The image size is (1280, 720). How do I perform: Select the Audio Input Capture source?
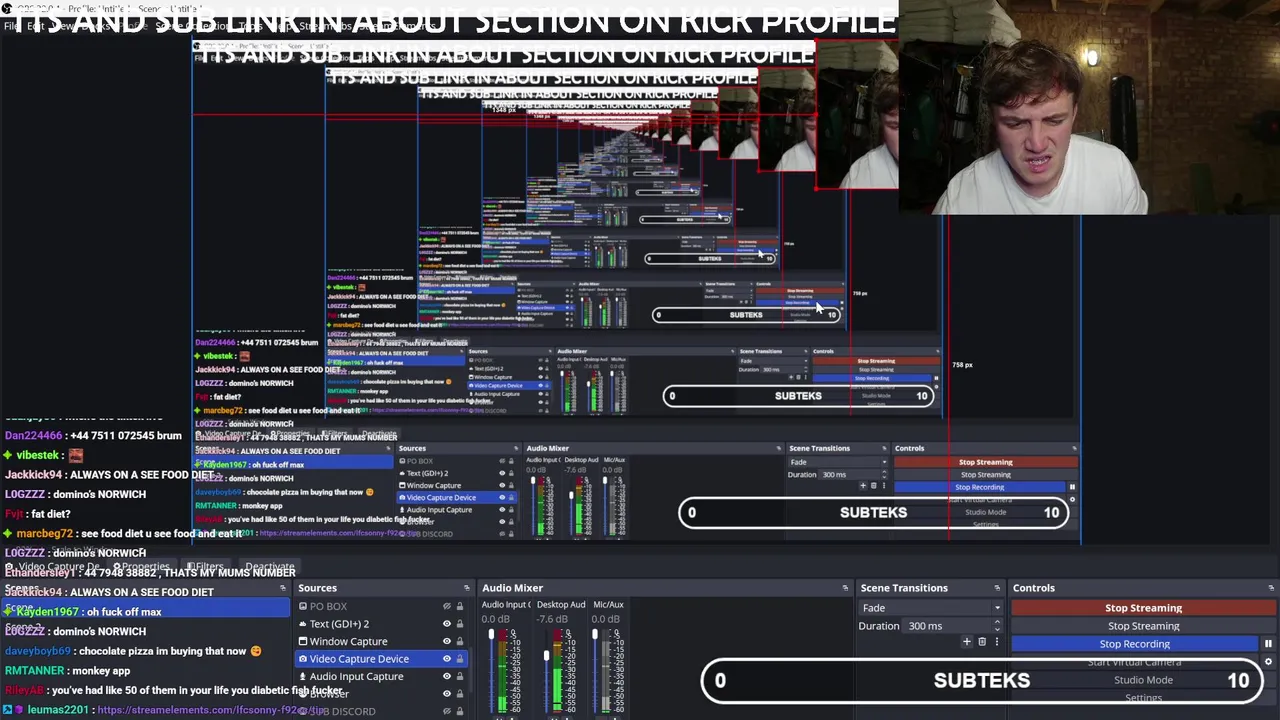[381, 676]
